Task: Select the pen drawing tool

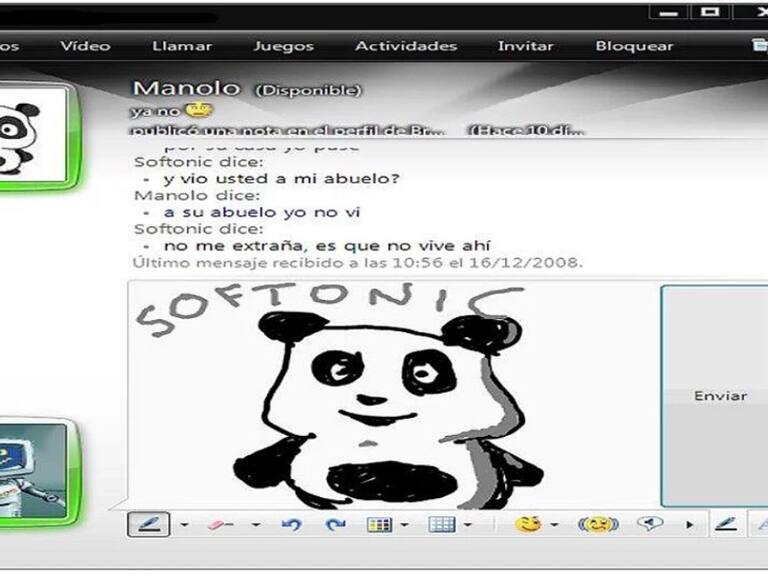Action: (x=148, y=524)
